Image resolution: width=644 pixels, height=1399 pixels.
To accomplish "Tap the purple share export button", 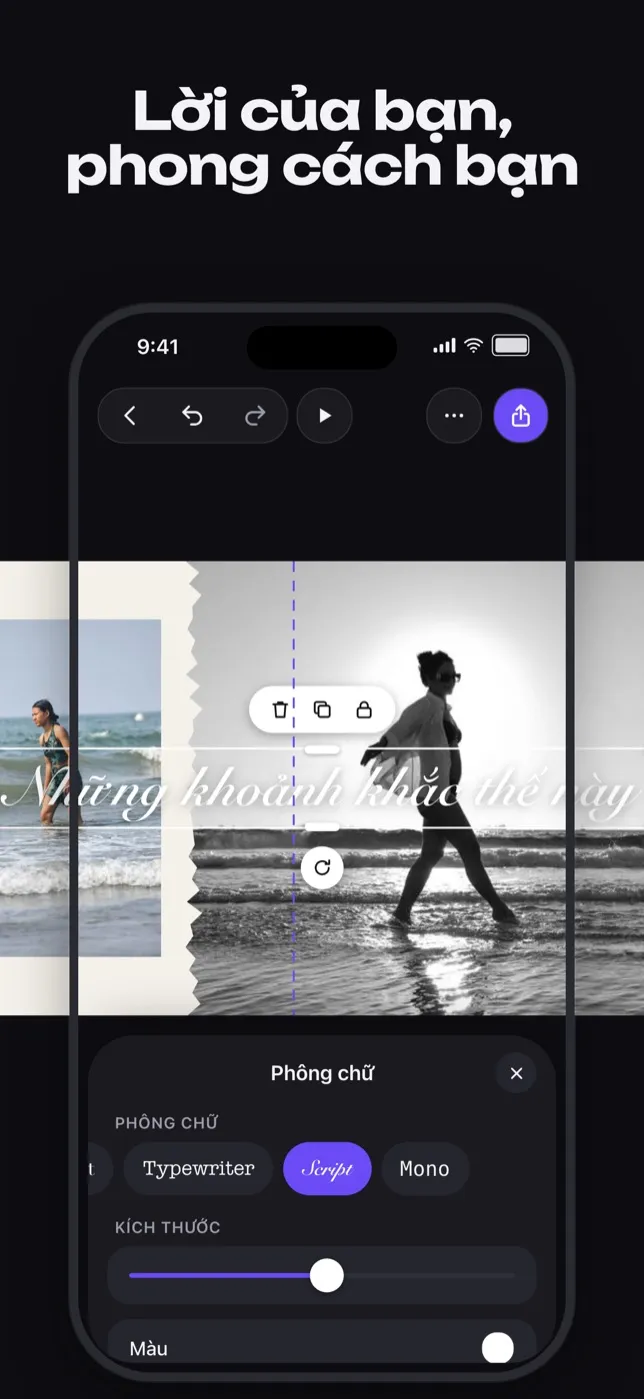I will [521, 416].
